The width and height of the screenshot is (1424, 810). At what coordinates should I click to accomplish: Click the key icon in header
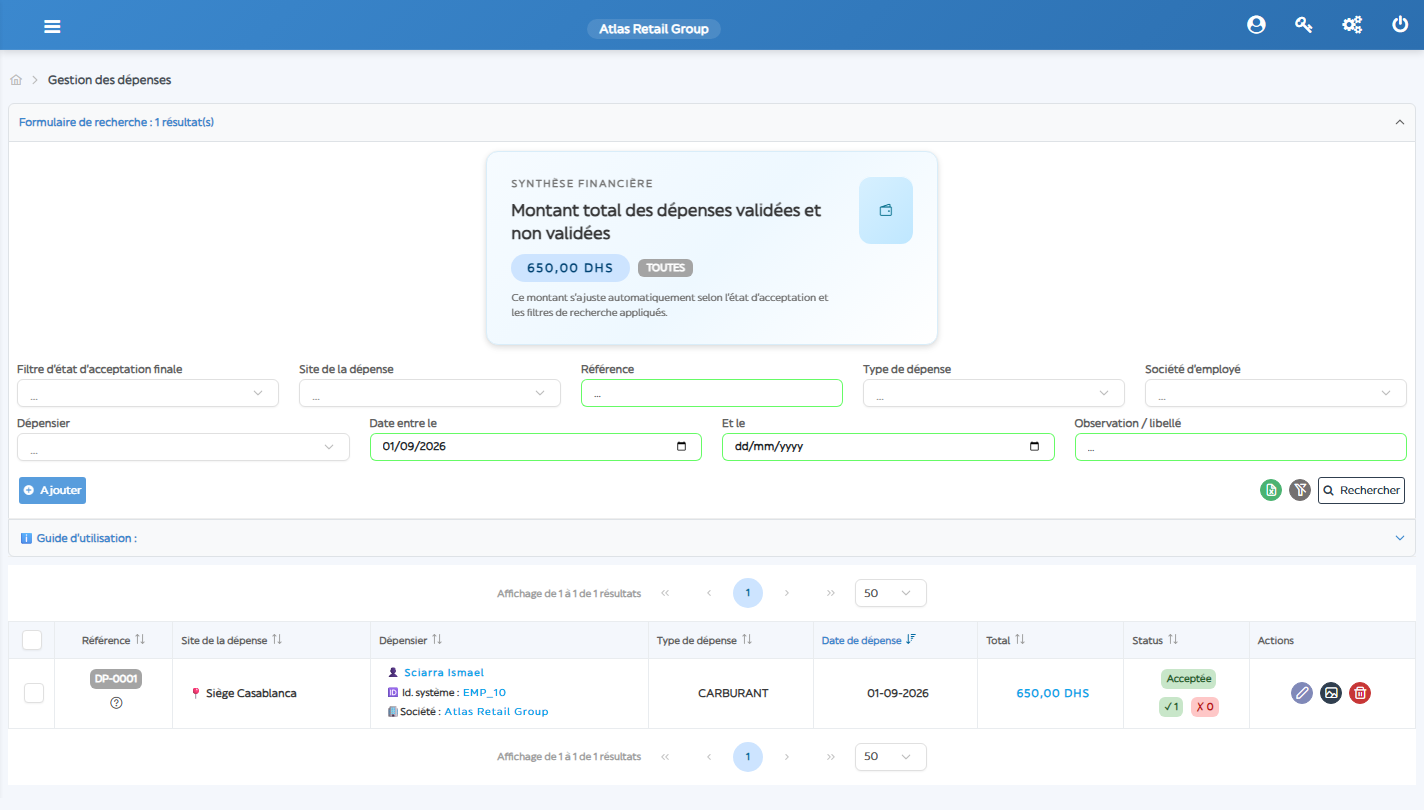click(1304, 26)
